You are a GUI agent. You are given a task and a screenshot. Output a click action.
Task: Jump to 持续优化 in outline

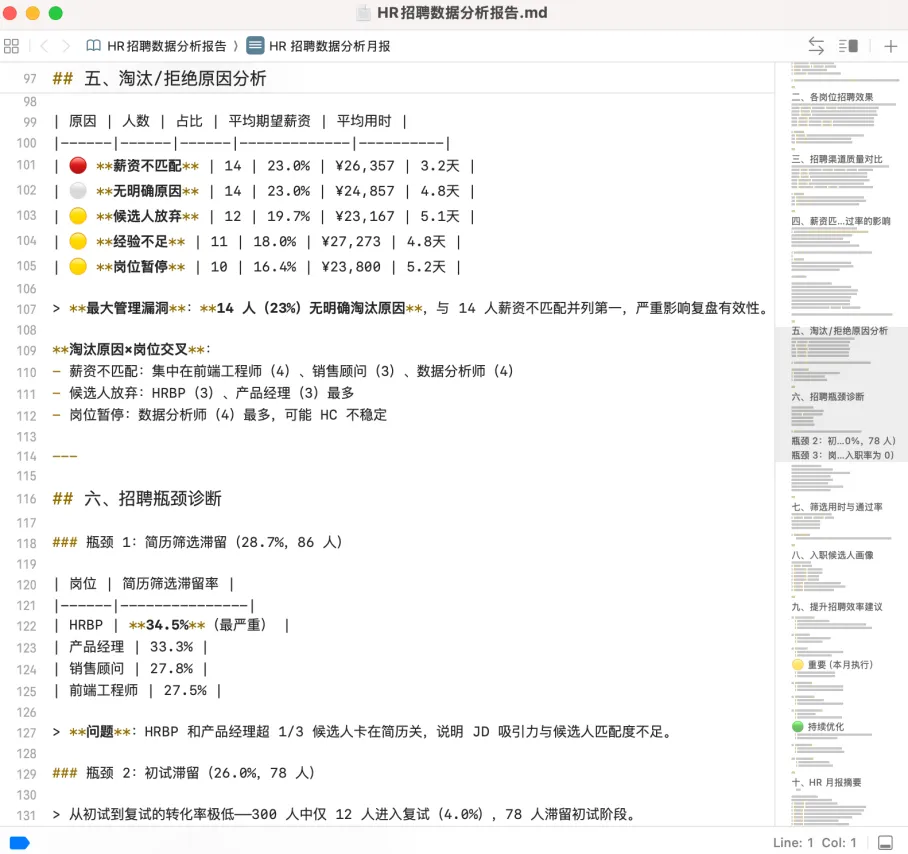[x=826, y=727]
